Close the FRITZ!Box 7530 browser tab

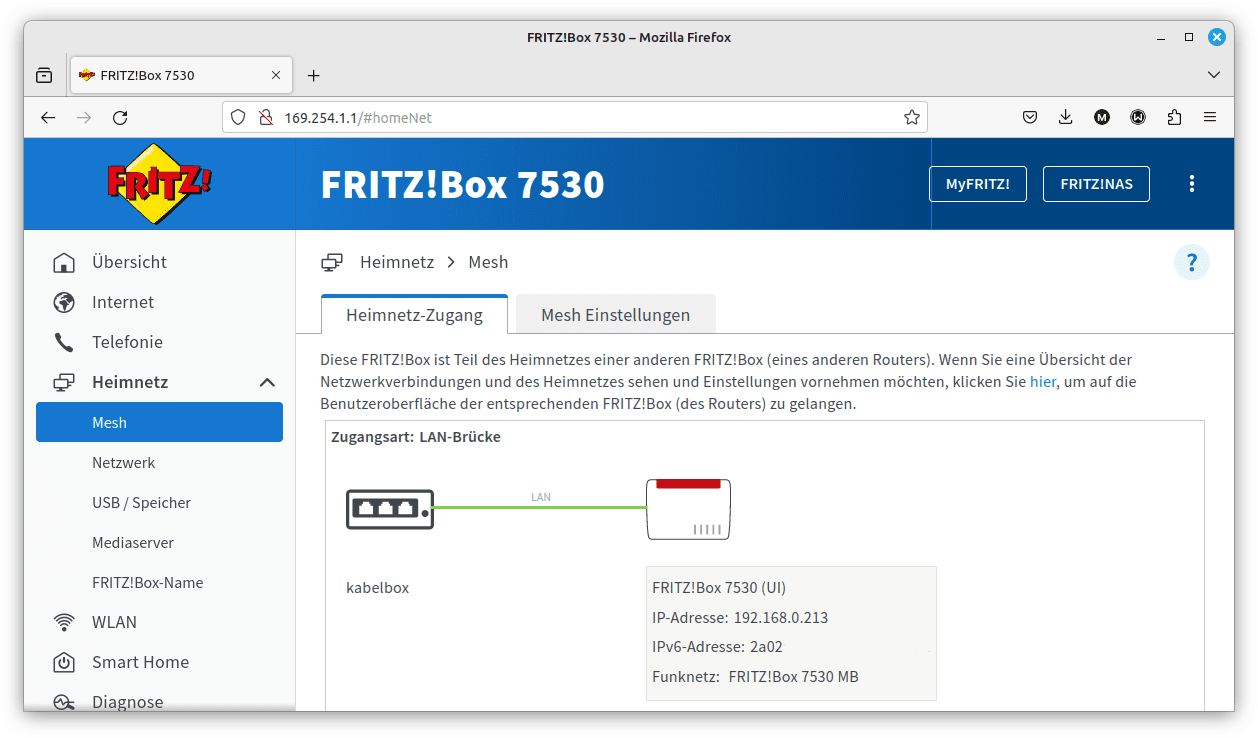276,75
